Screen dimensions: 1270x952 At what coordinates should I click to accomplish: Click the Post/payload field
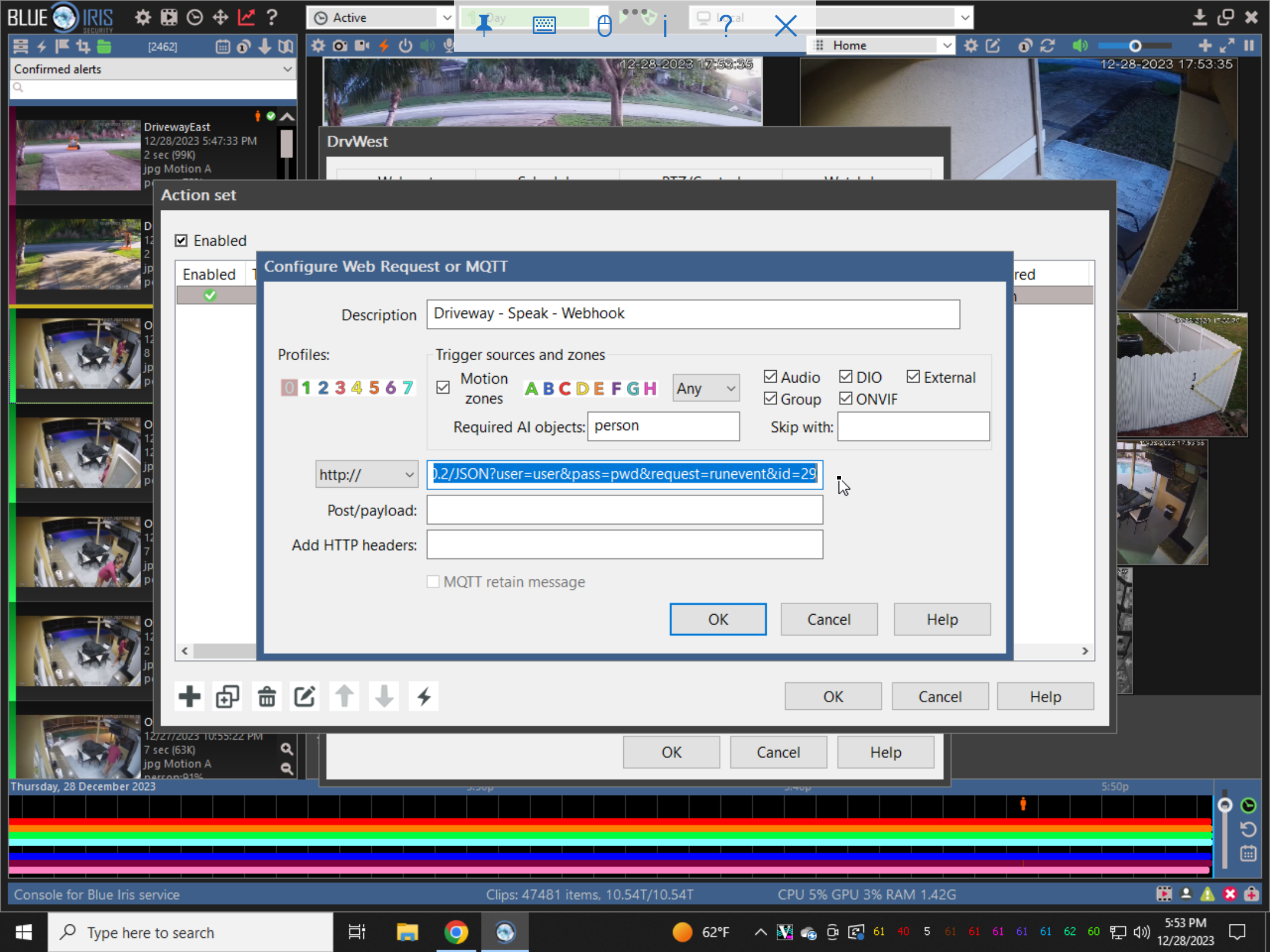point(624,509)
